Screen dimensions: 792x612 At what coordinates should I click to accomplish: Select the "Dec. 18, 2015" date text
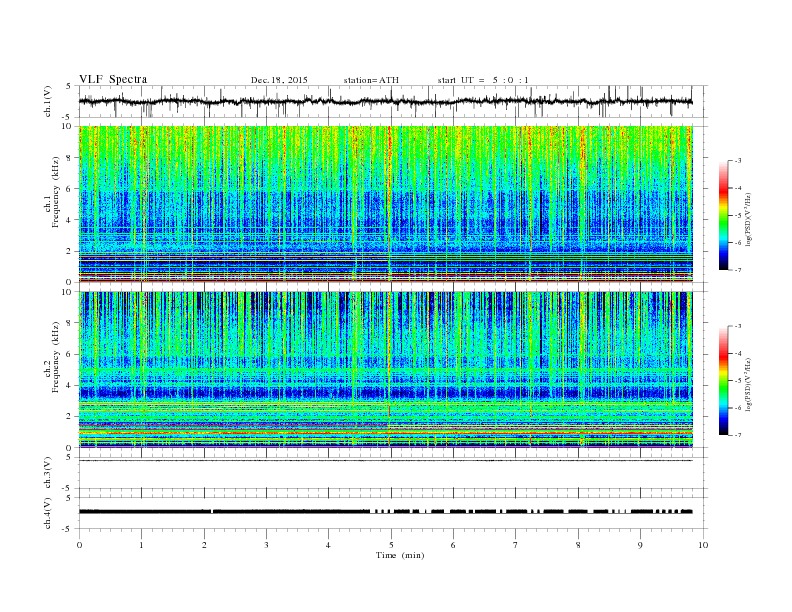(x=279, y=80)
